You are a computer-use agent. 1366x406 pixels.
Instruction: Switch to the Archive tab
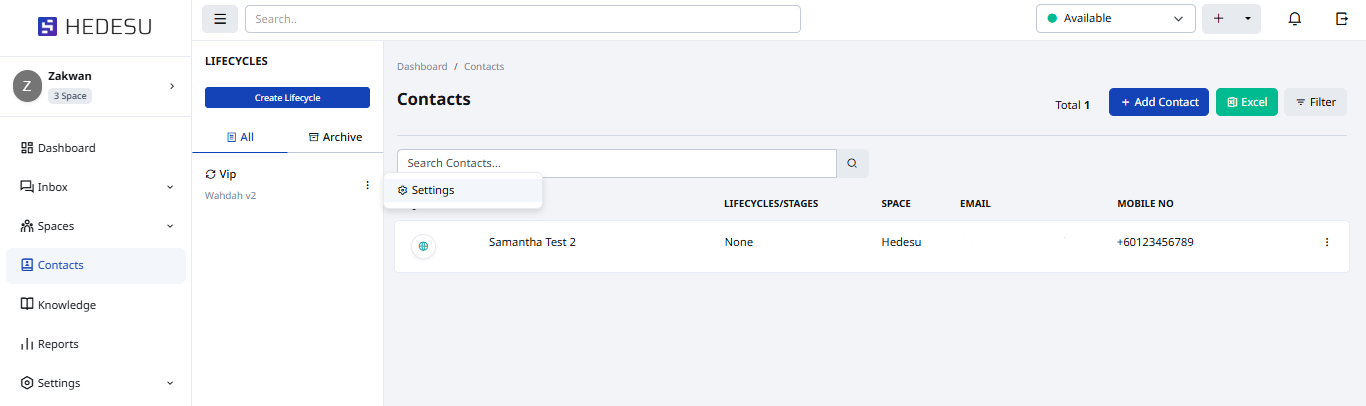click(335, 137)
